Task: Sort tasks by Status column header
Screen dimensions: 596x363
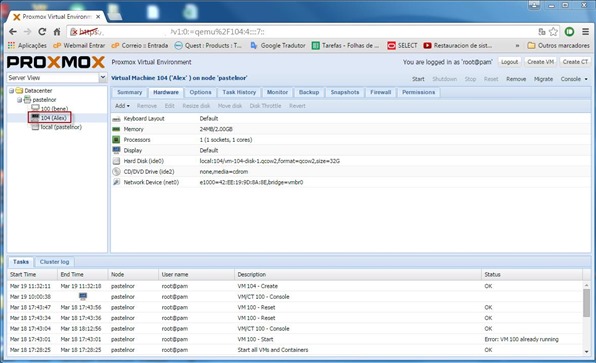Action: pos(532,274)
